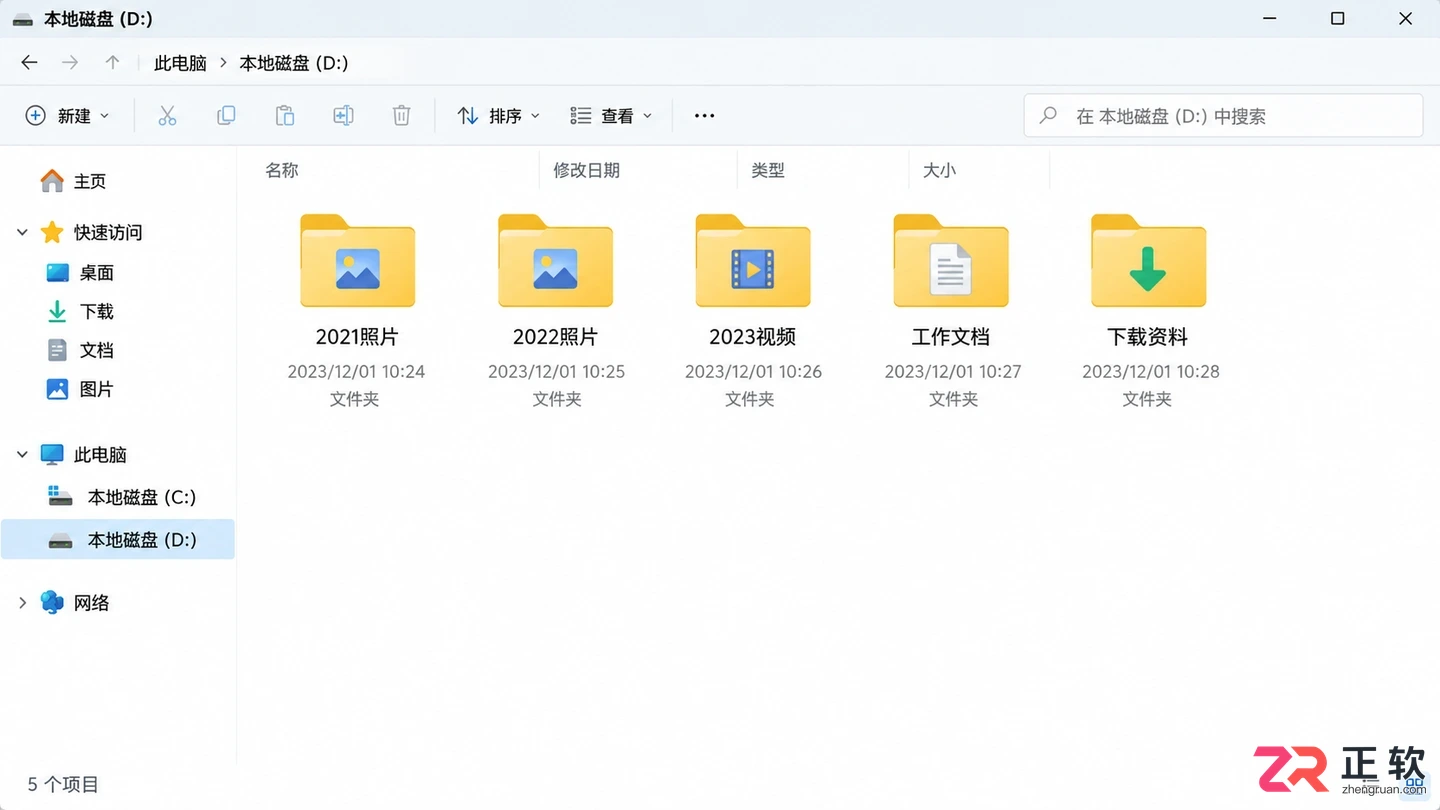Go forward with the right arrow
The width and height of the screenshot is (1440, 810).
[x=70, y=63]
